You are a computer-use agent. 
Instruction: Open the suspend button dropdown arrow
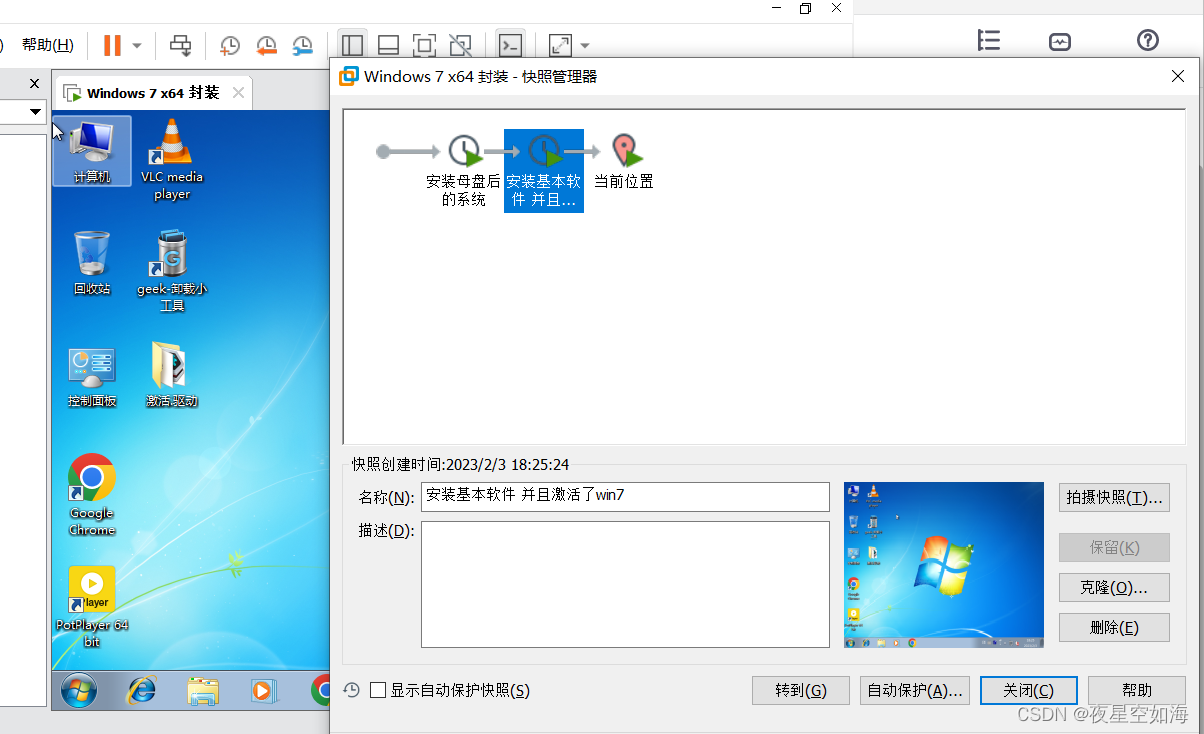pyautogui.click(x=135, y=46)
